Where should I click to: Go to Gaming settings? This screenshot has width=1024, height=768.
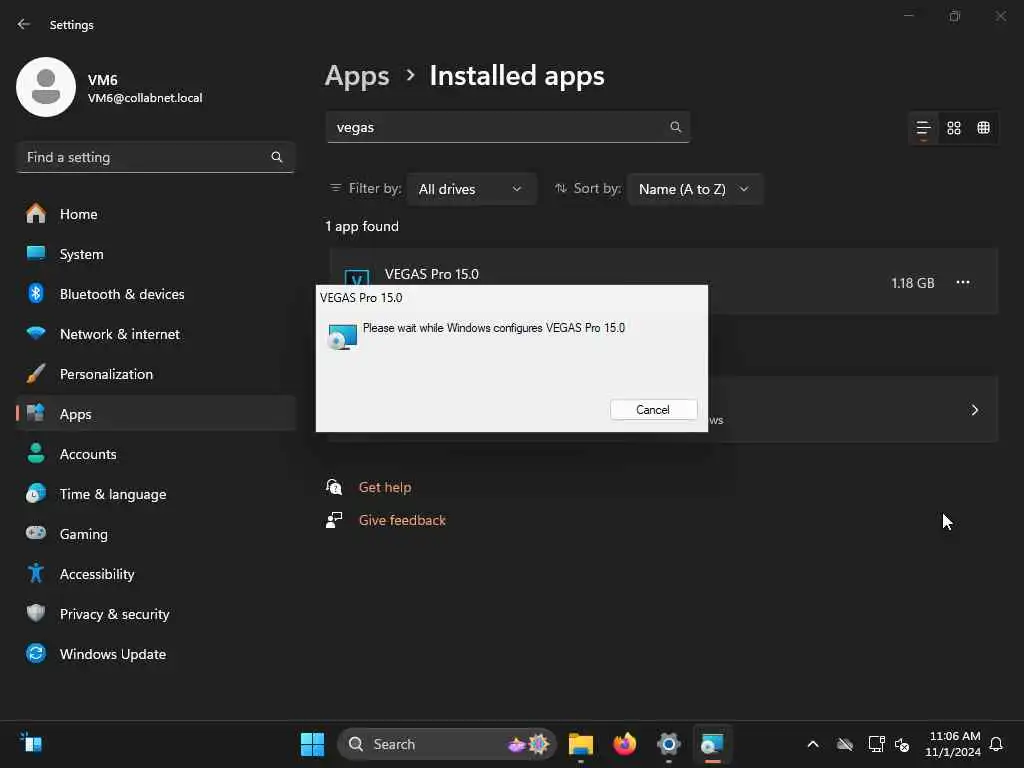[155, 534]
